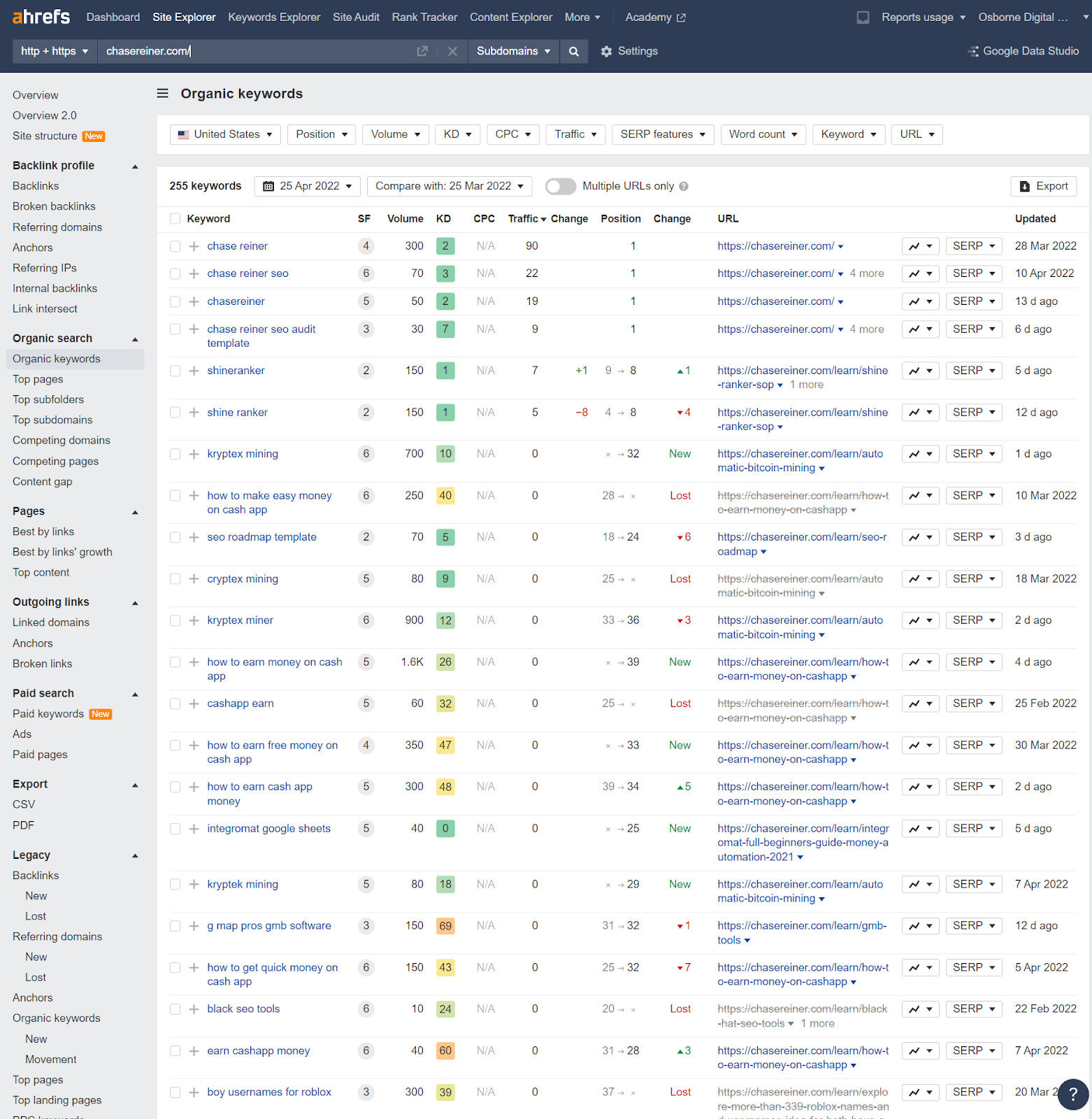This screenshot has width=1092, height=1119.
Task: Open the KD filter dropdown
Action: (458, 134)
